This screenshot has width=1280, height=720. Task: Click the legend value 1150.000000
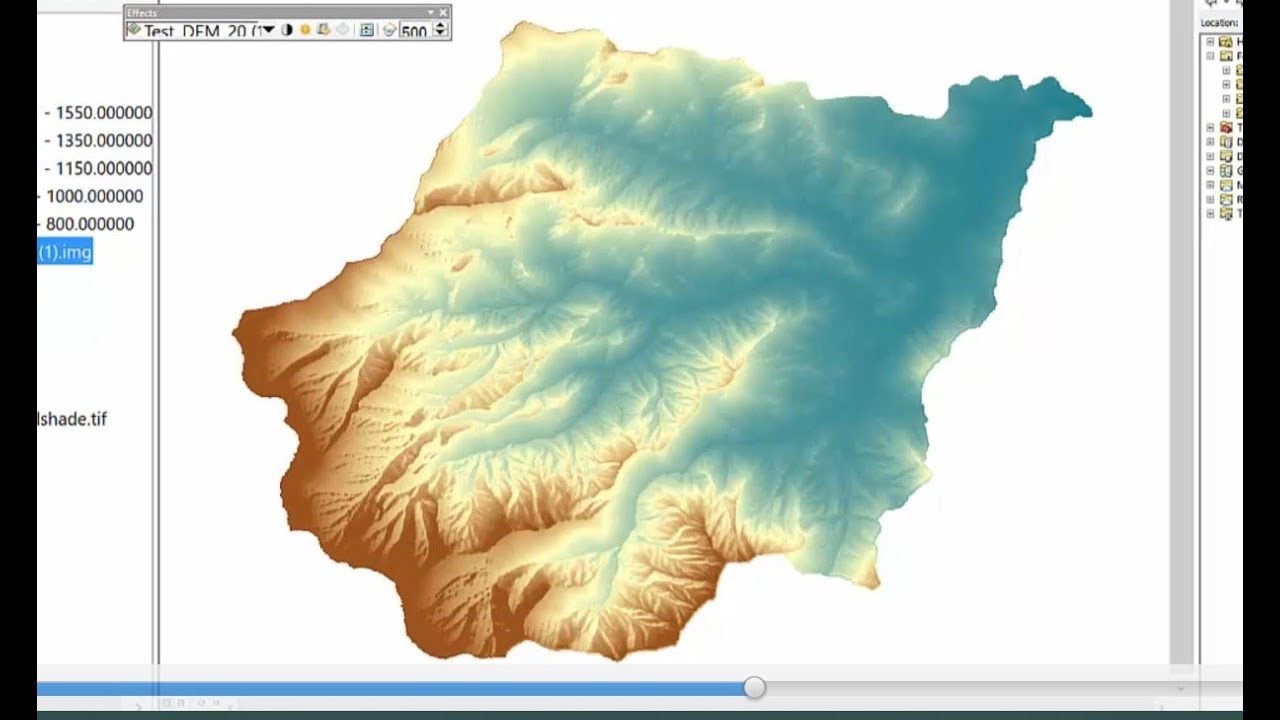(x=104, y=169)
